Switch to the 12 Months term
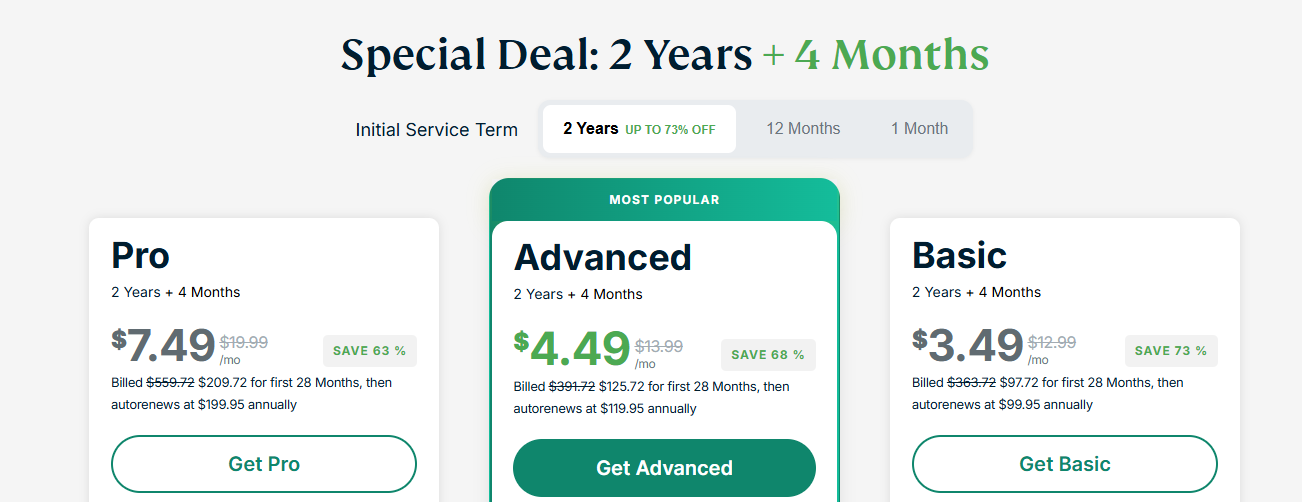Screen dimensions: 1302x502 coord(803,129)
